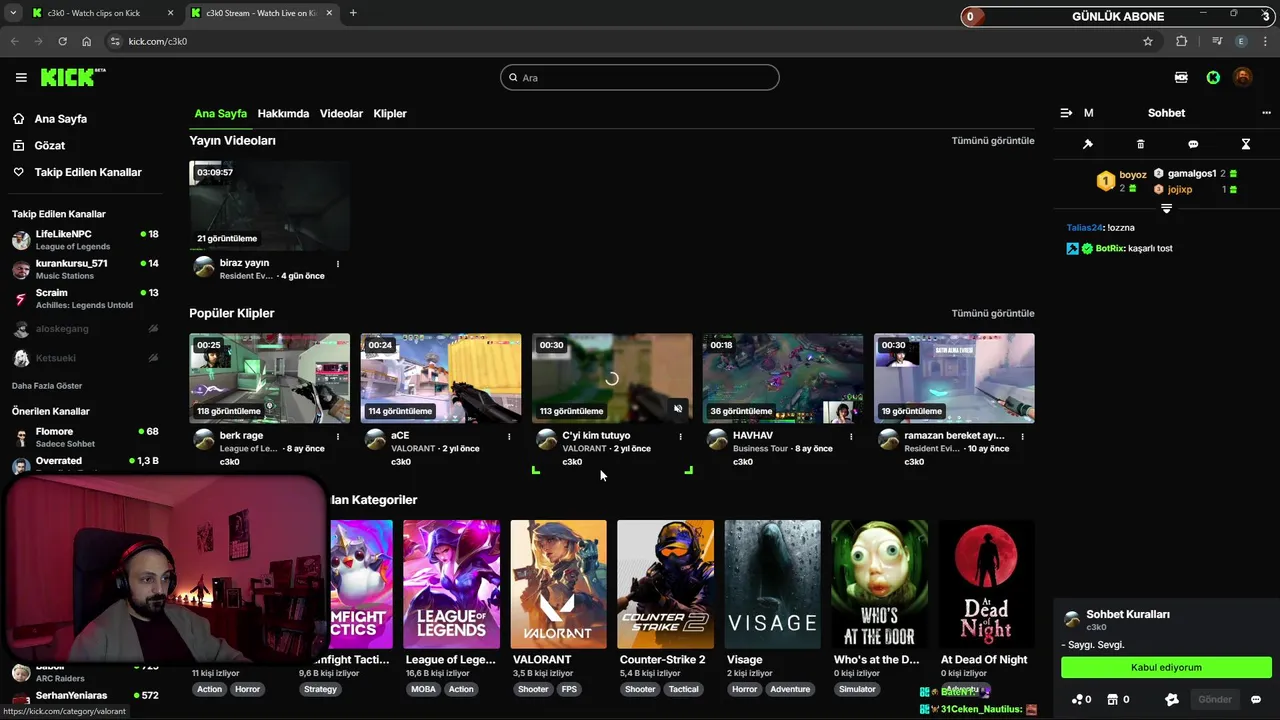This screenshot has width=1280, height=720.
Task: Open Who's at the Door category card
Action: pos(879,584)
